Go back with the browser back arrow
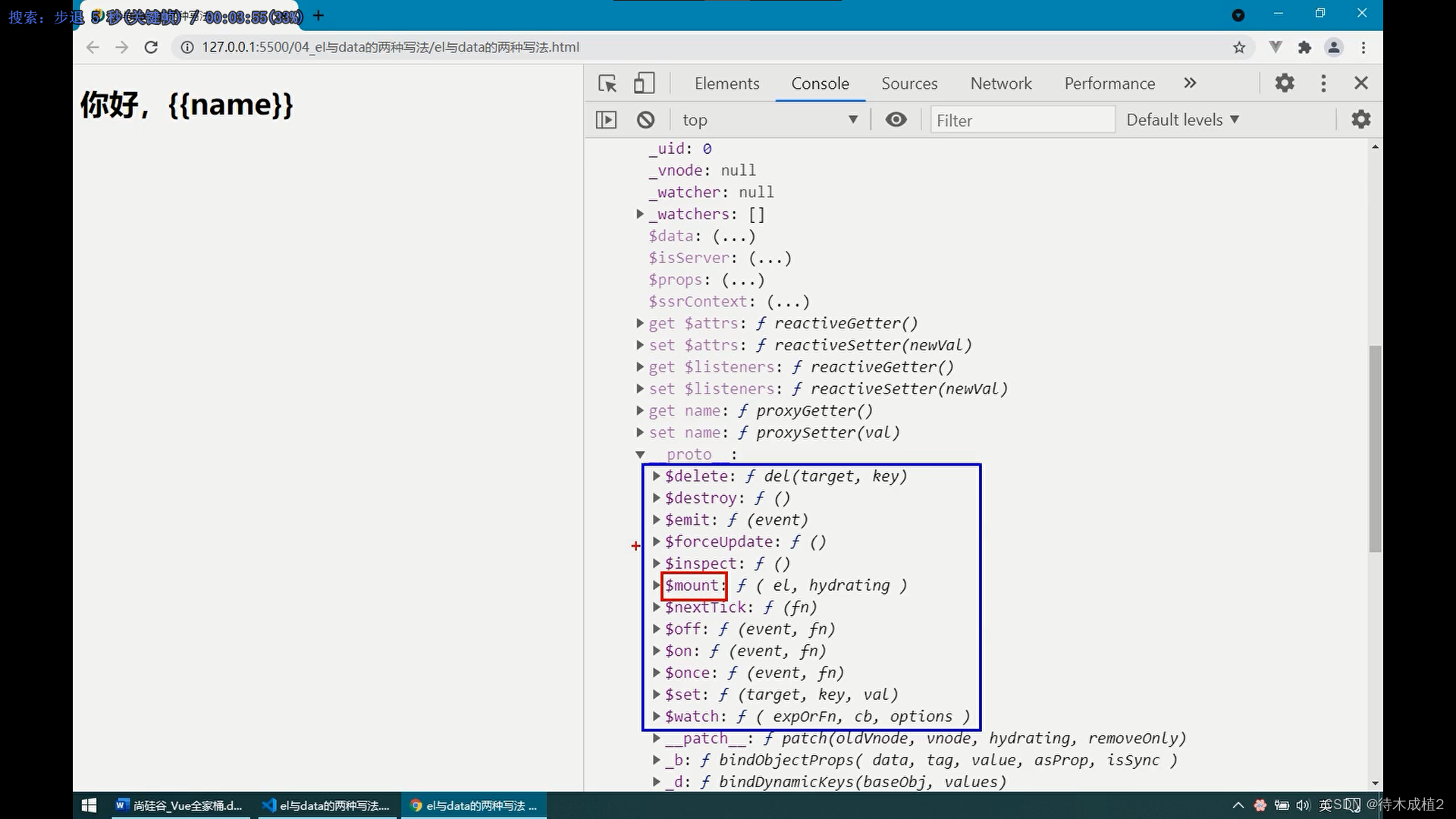Screen dimensions: 1456x819 93,47
